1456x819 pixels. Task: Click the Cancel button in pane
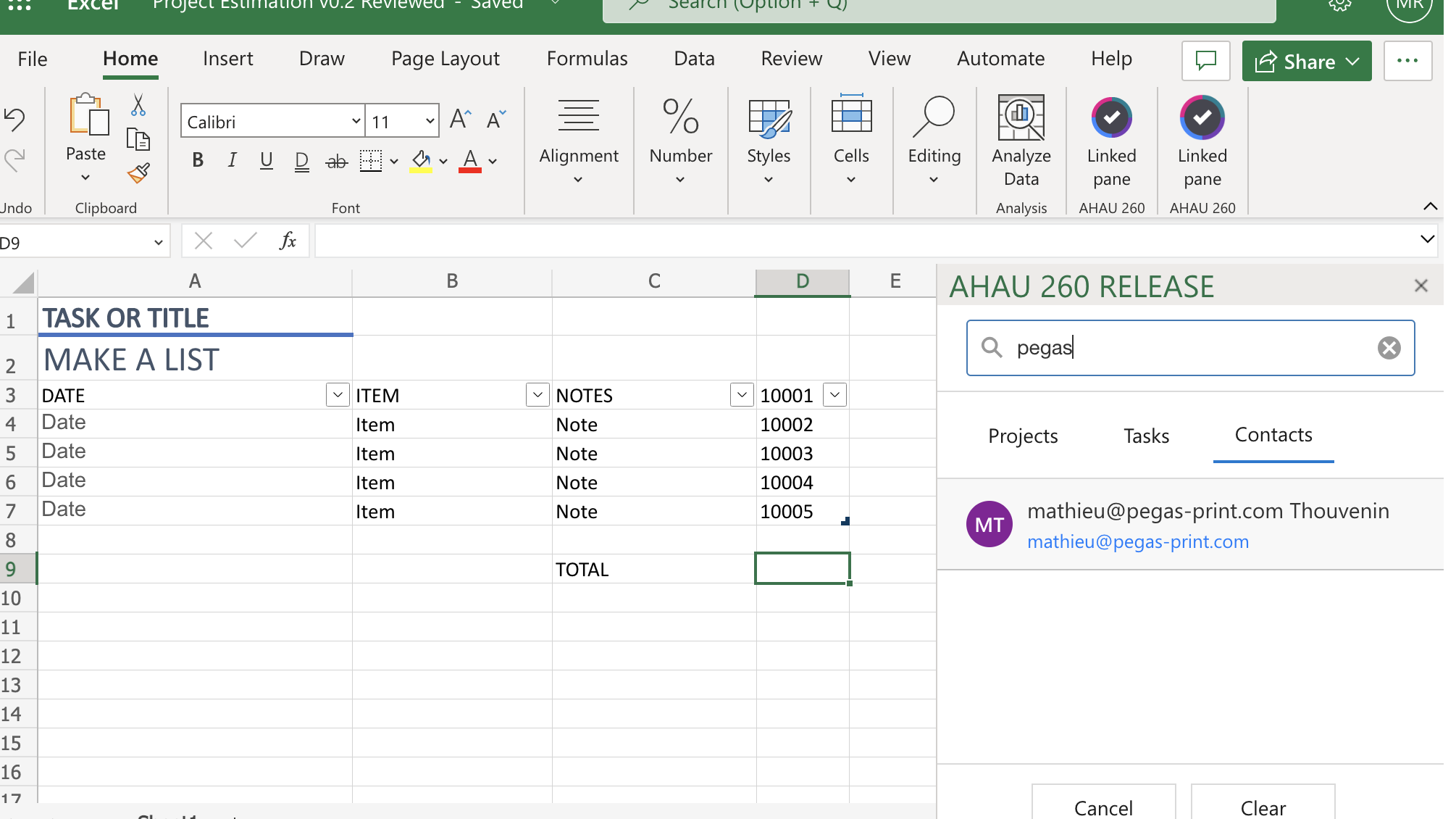[x=1103, y=807]
